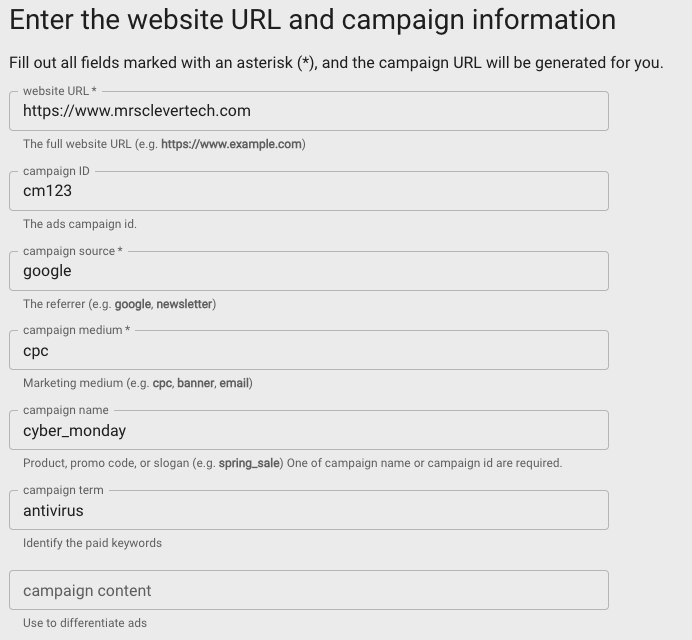Click the bold 'email' example word
The width and height of the screenshot is (692, 640).
tap(234, 383)
